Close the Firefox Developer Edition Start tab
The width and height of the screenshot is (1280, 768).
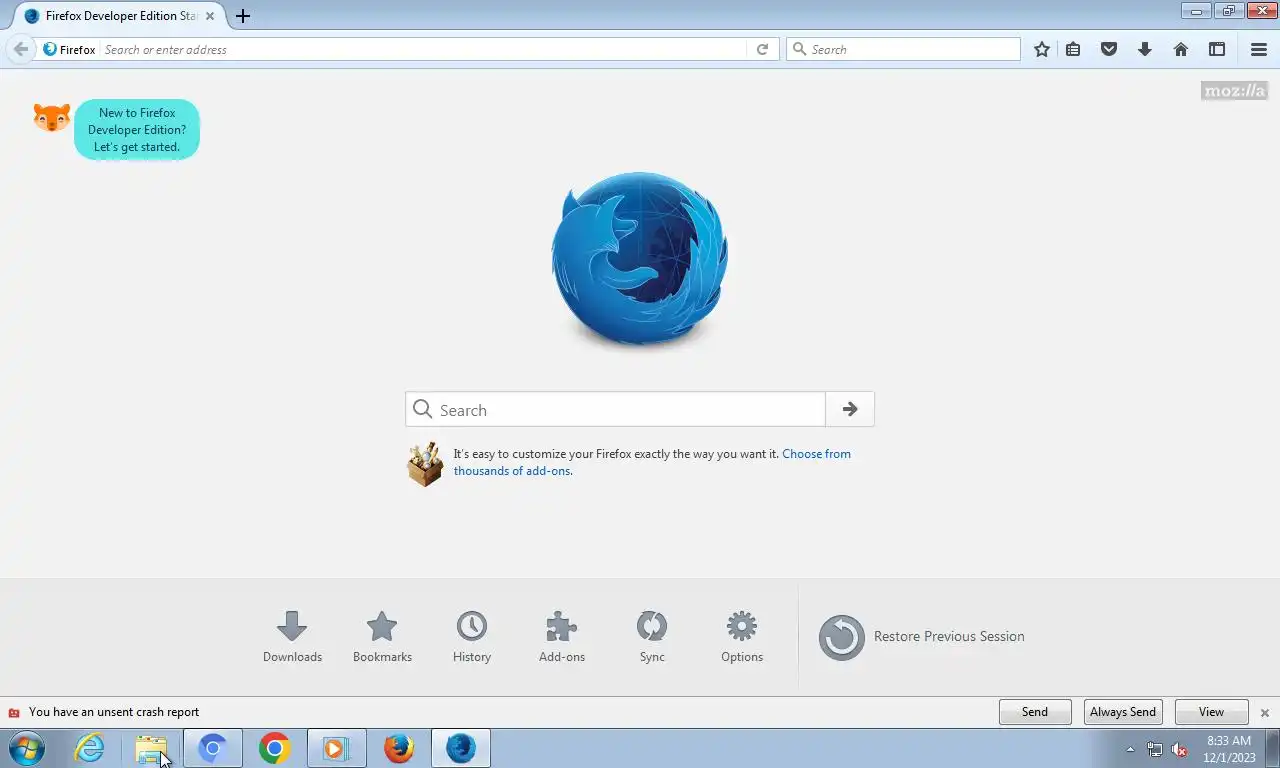click(x=210, y=16)
